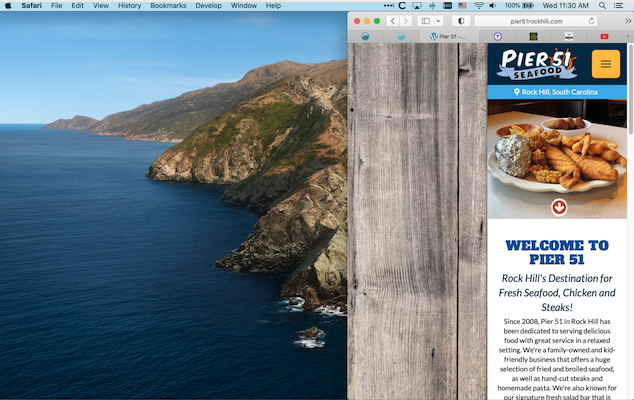Open the View menu
634x400 pixels.
[x=101, y=6]
